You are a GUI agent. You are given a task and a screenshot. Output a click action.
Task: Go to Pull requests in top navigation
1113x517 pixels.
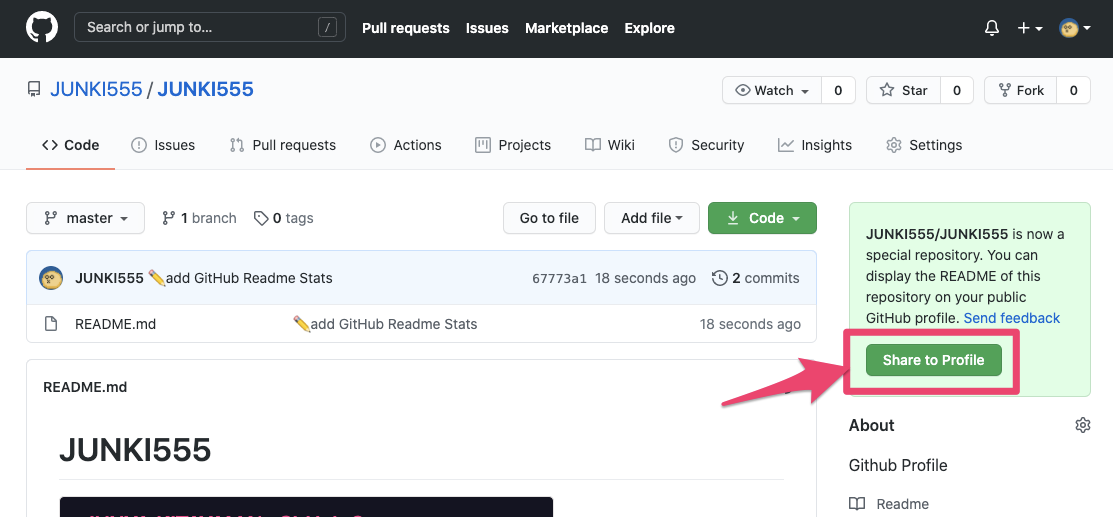pyautogui.click(x=405, y=28)
